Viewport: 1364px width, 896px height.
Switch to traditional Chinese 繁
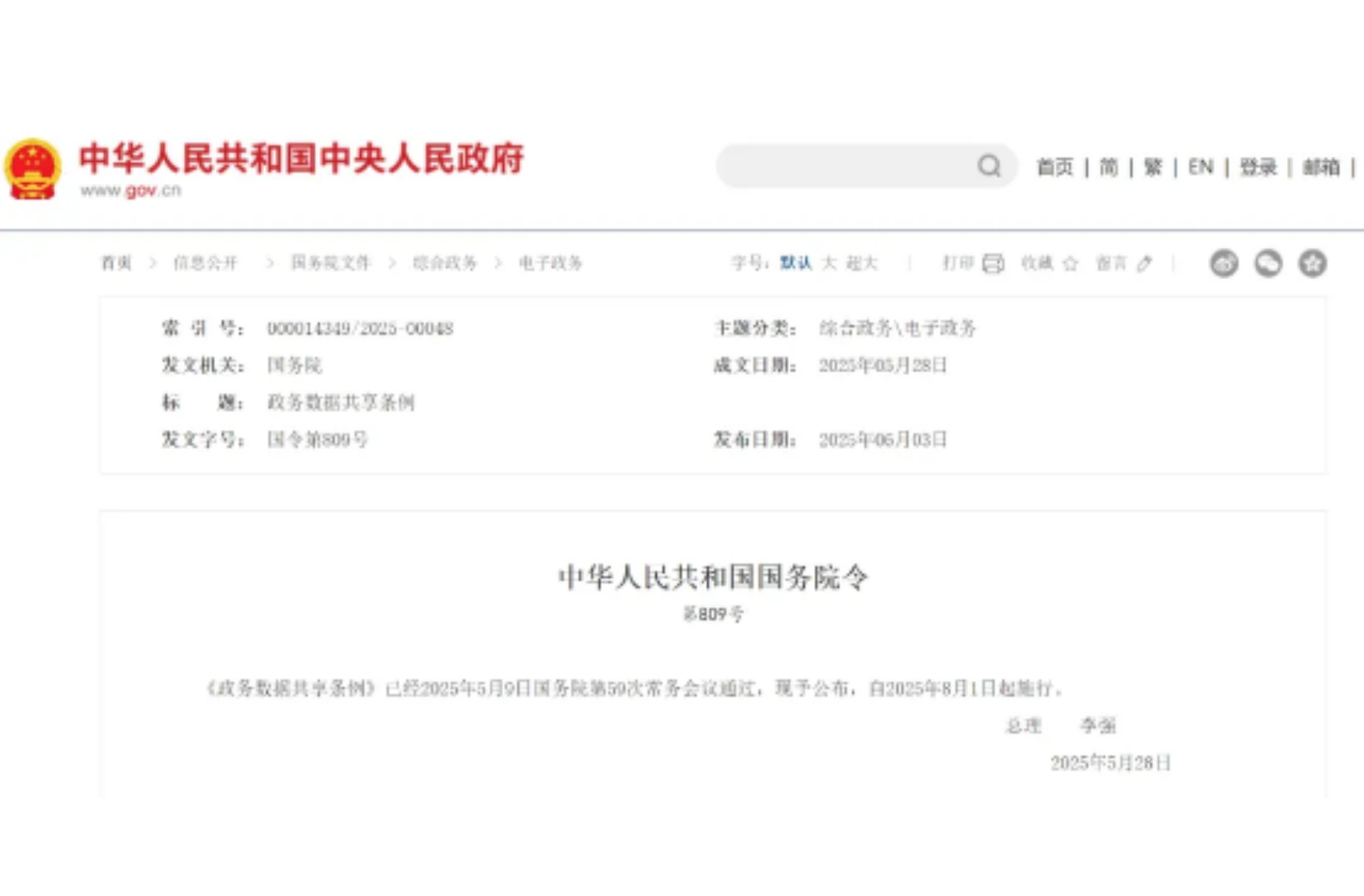coord(1152,167)
